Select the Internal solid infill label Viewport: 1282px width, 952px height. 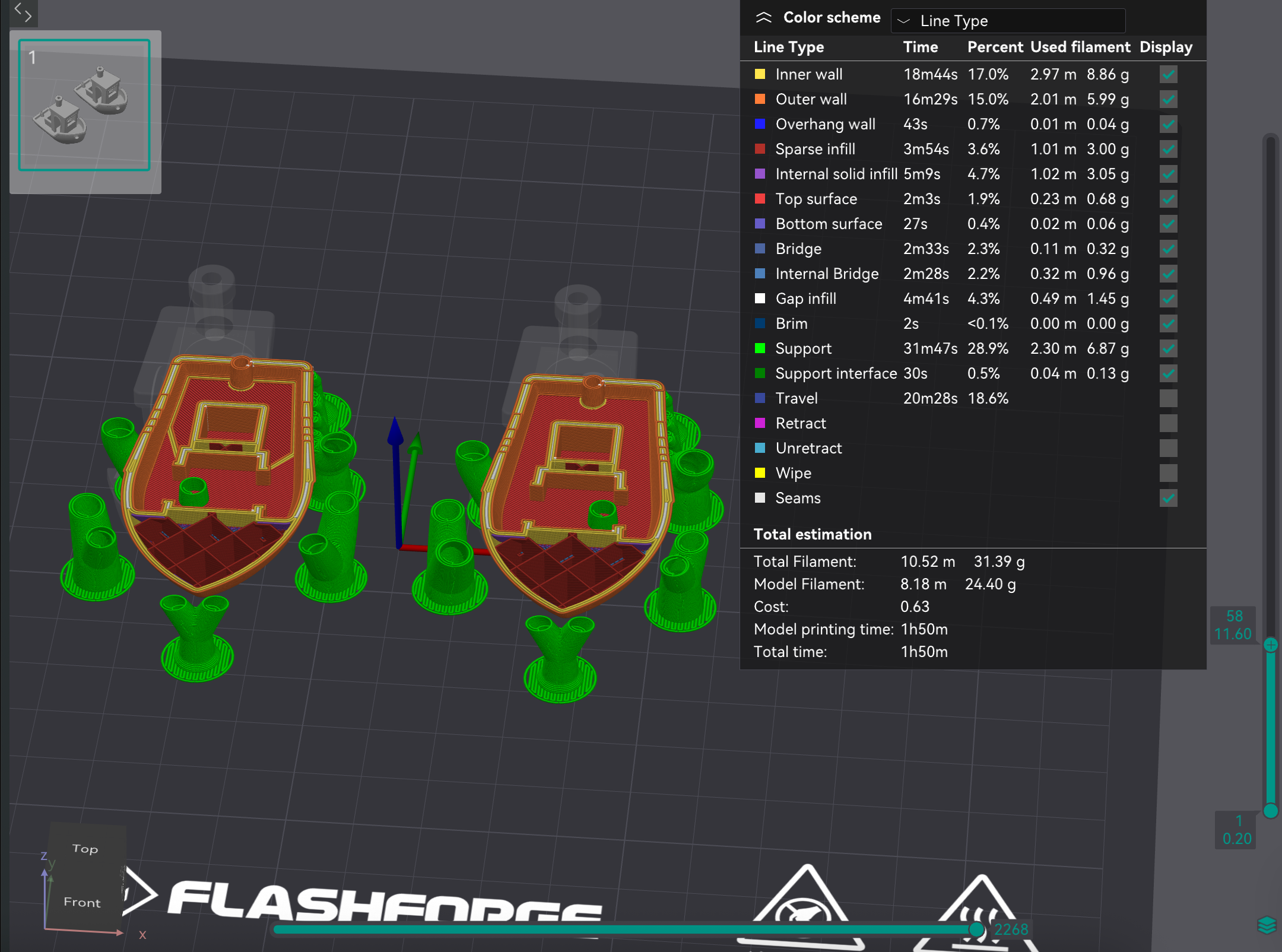pos(836,174)
